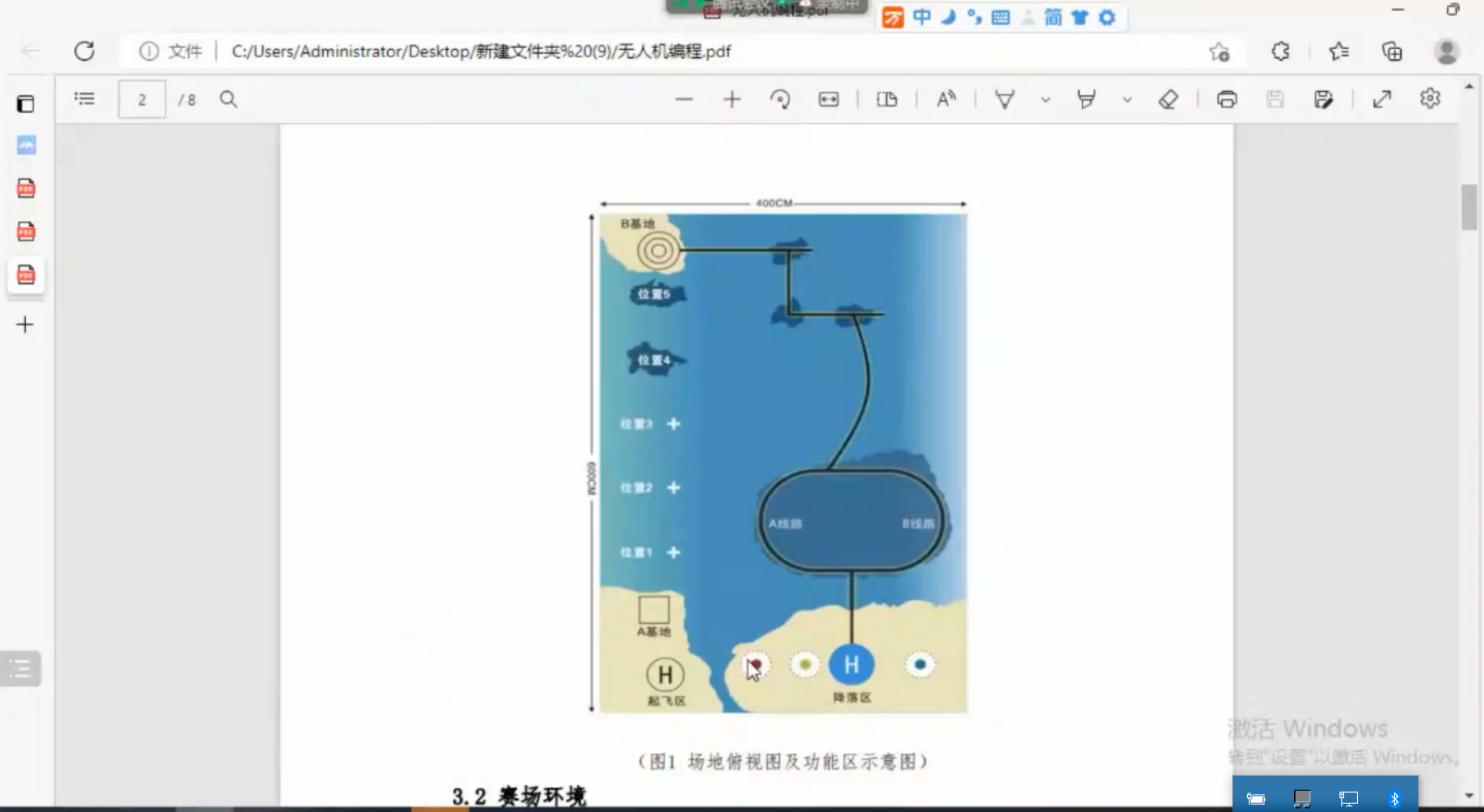Toggle the page view layout button
The image size is (1484, 812).
887,99
